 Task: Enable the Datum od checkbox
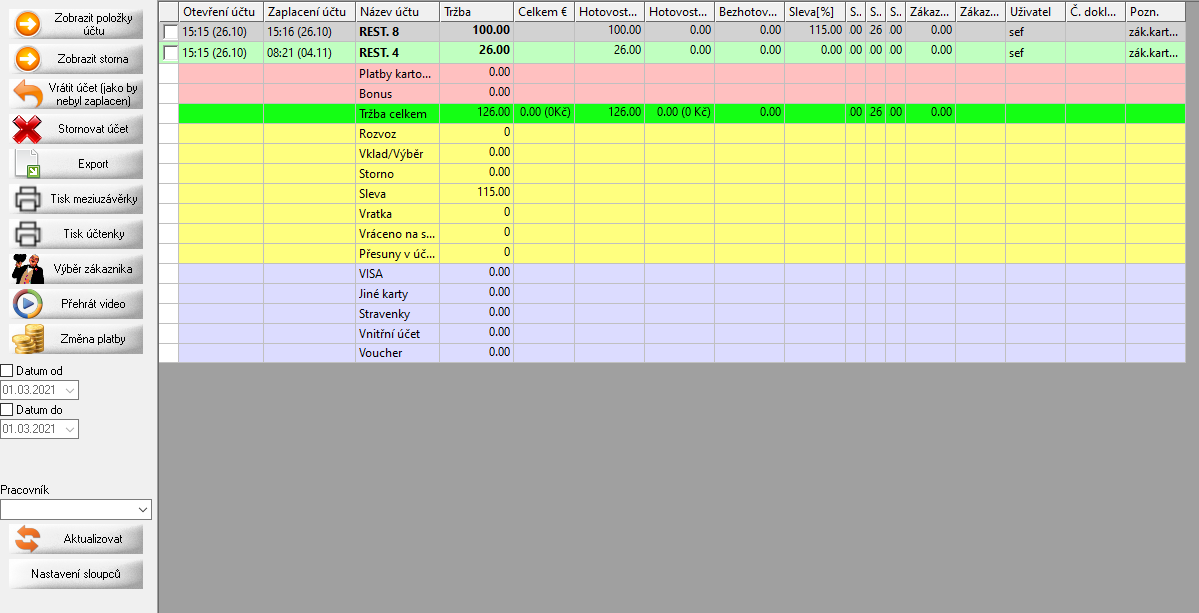[7, 371]
